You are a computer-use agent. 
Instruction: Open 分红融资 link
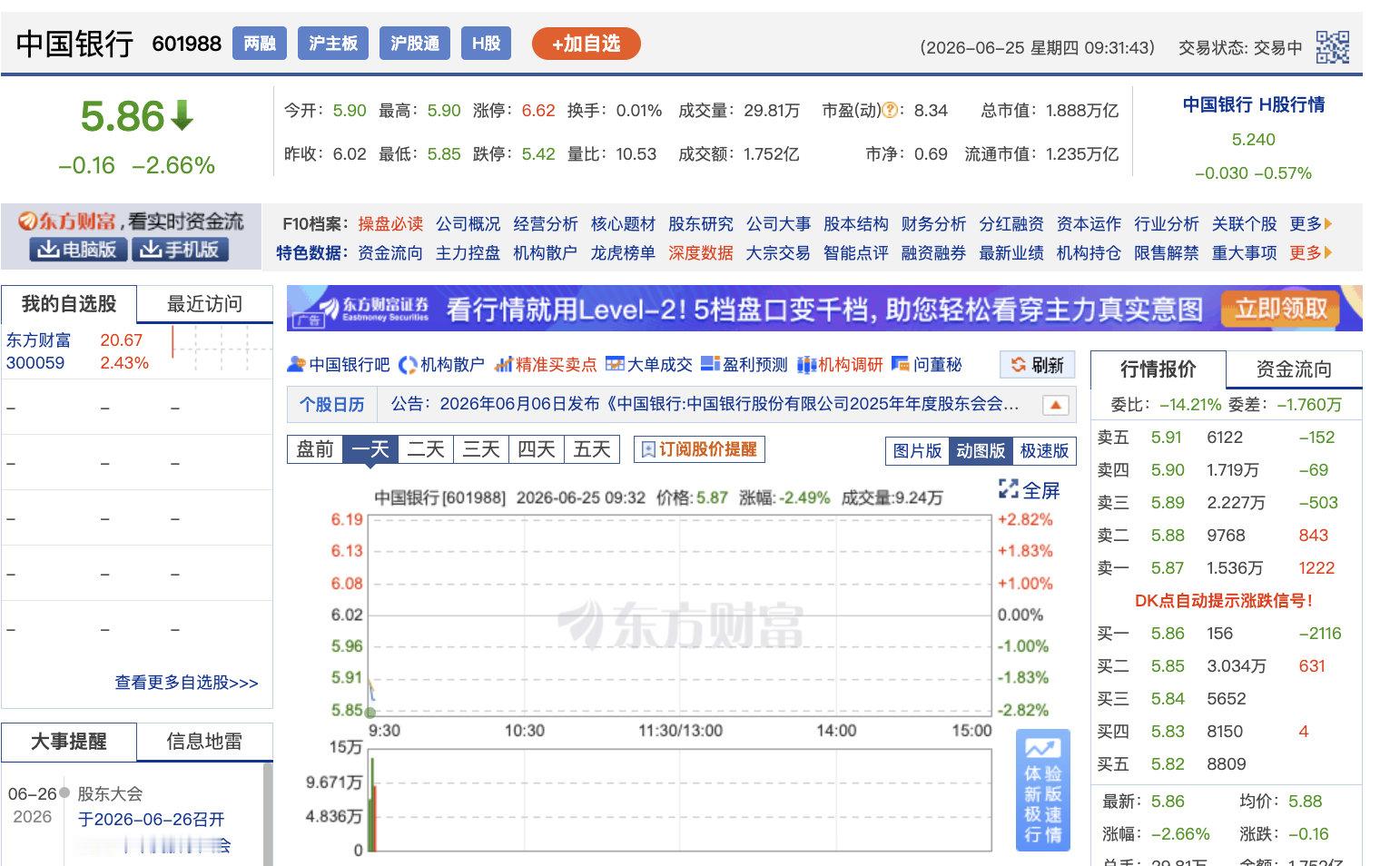[1011, 223]
